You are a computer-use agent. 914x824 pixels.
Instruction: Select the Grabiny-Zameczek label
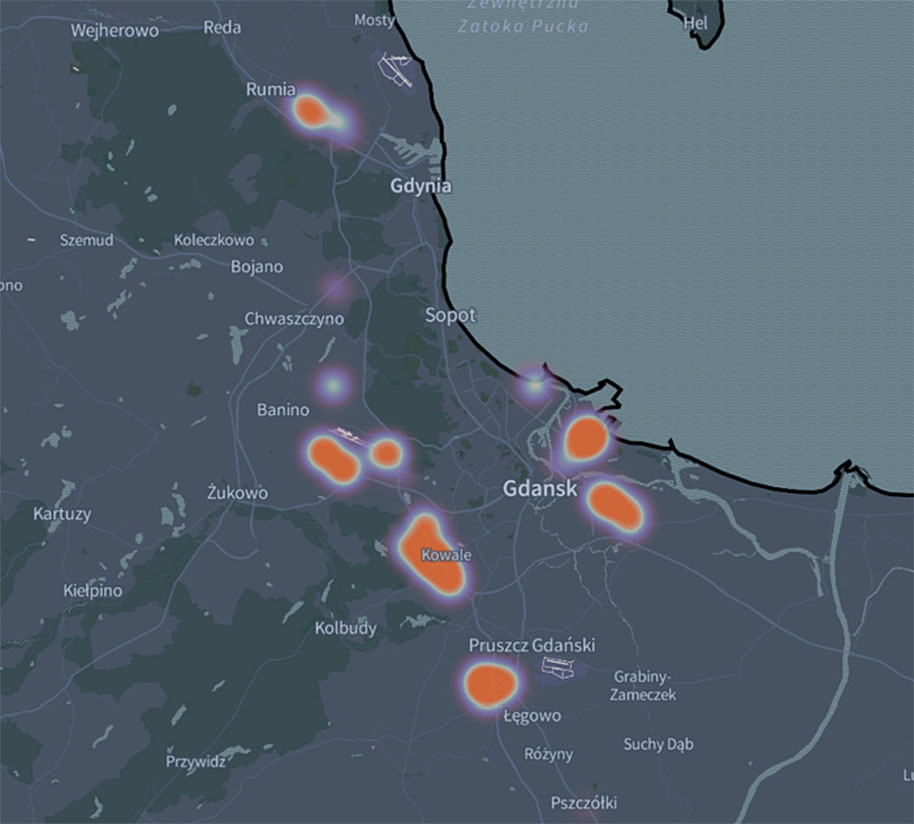point(644,684)
